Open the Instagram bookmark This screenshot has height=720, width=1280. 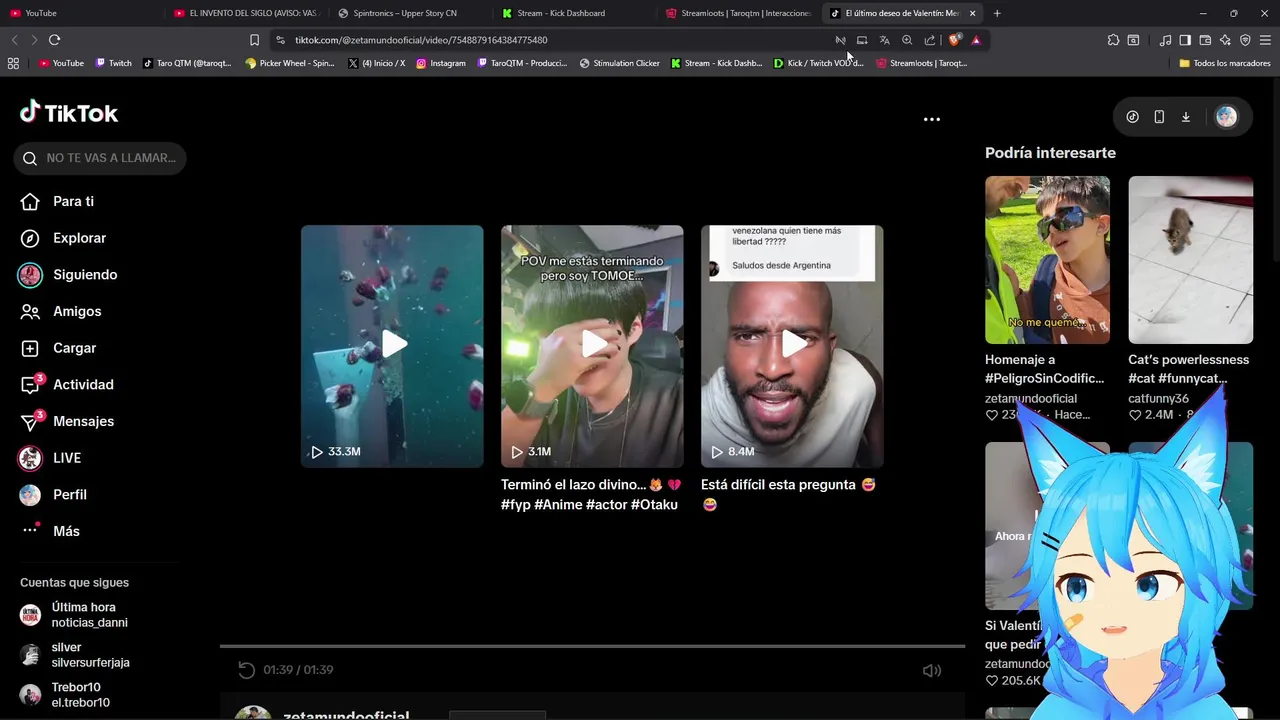(441, 63)
